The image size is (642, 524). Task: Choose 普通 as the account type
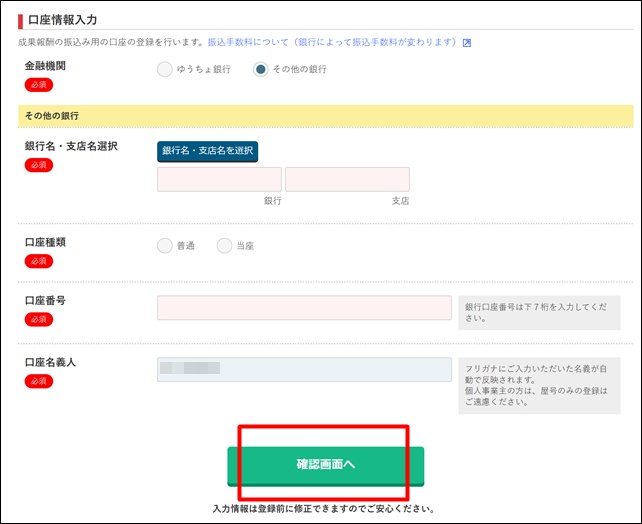(x=165, y=246)
